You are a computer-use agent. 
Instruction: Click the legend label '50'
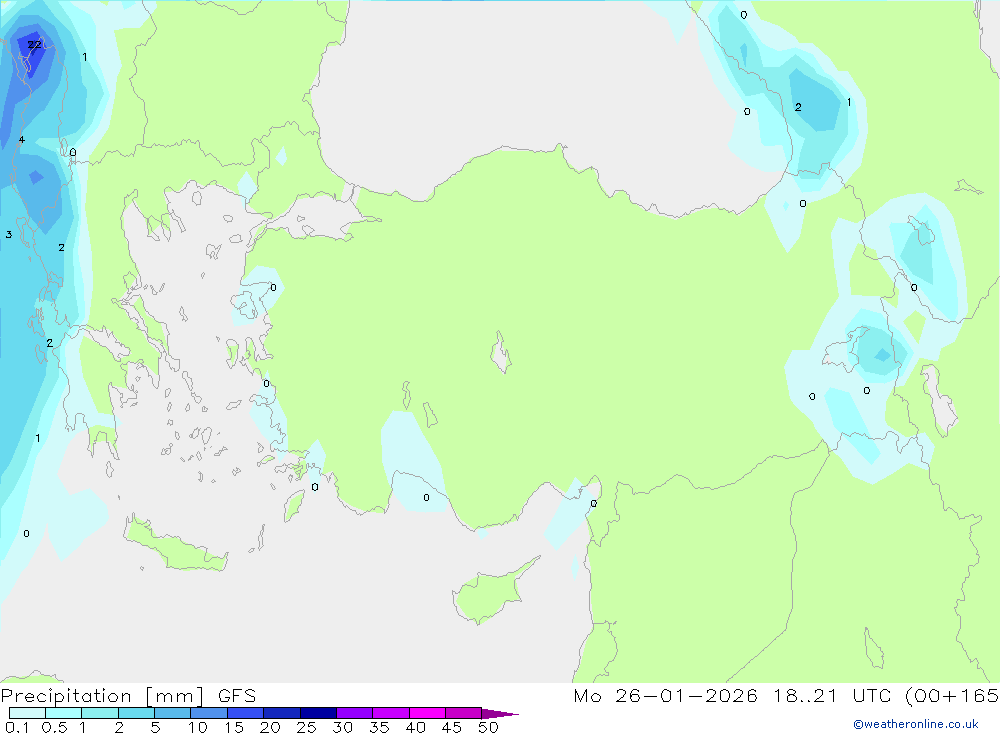488,727
